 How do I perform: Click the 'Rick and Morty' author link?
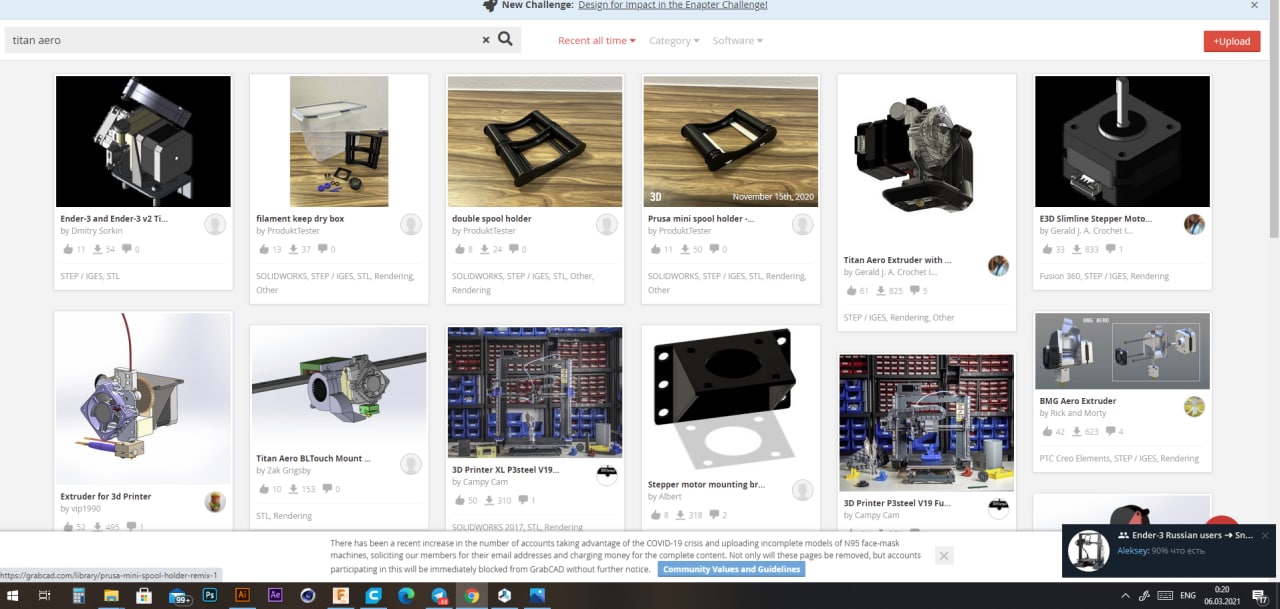[1078, 413]
